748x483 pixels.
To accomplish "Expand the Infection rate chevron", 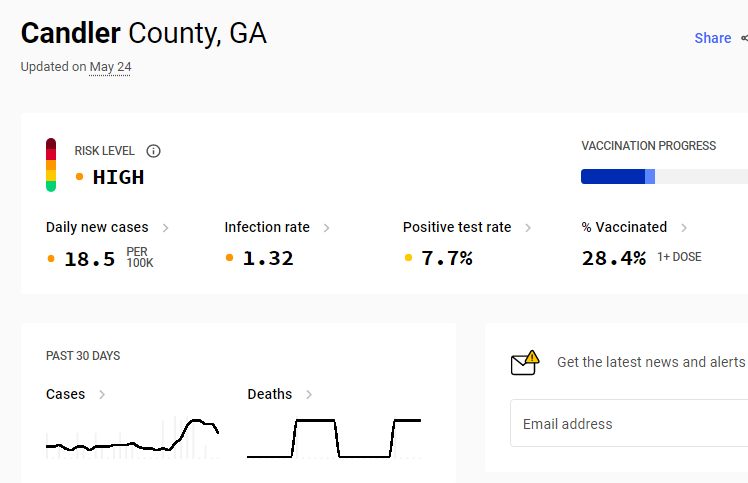I will pos(327,228).
